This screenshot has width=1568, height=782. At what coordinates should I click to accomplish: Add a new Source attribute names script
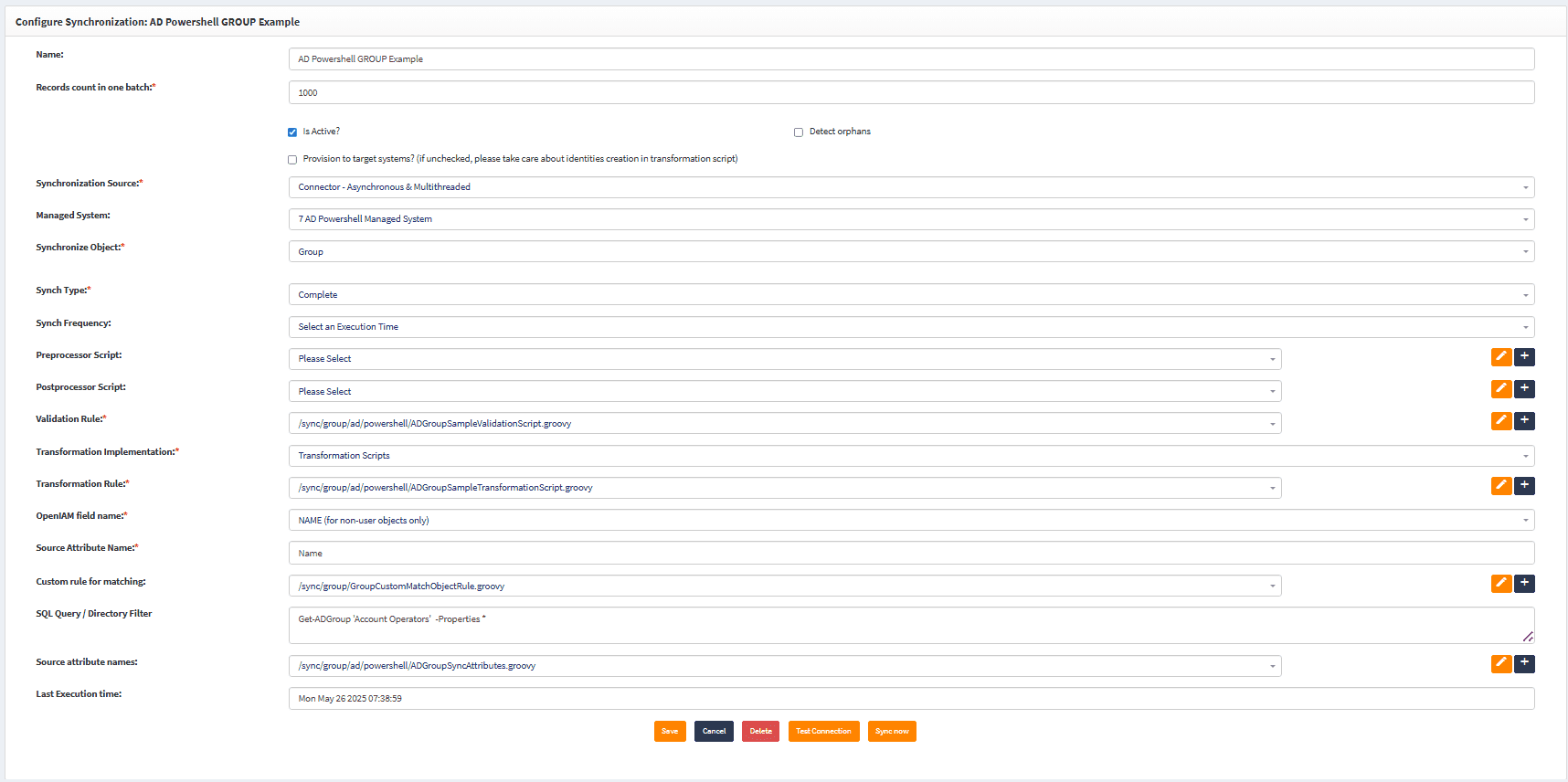tap(1524, 664)
